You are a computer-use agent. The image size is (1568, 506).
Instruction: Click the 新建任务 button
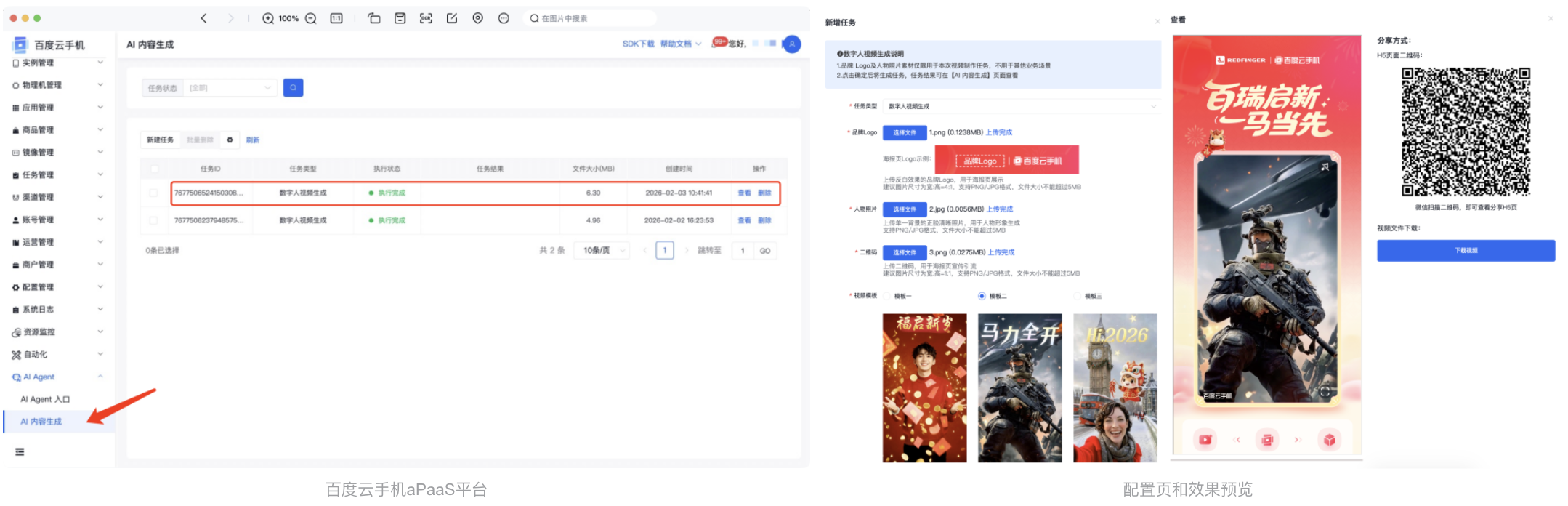161,140
